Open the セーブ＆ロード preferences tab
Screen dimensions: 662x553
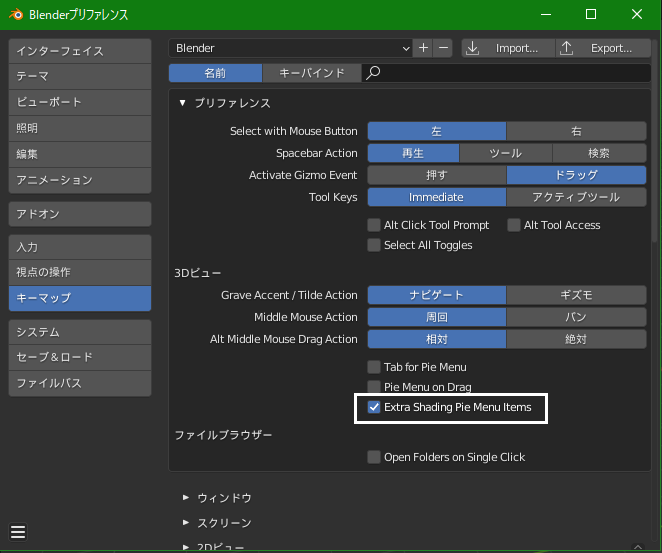tap(80, 357)
